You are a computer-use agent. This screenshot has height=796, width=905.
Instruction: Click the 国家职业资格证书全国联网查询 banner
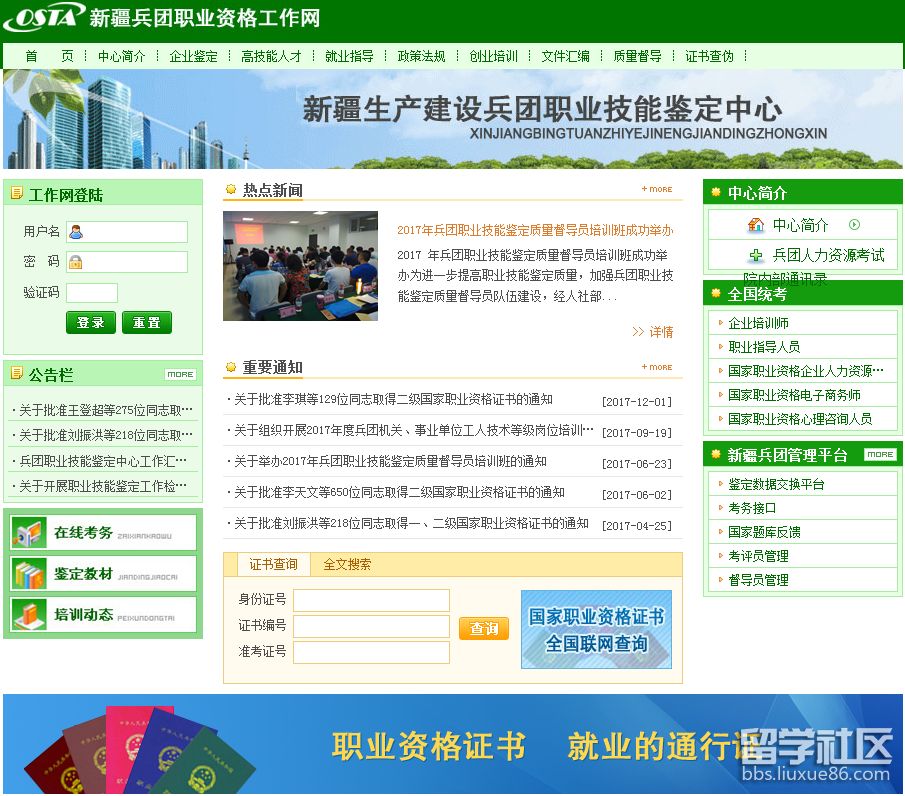click(x=596, y=629)
